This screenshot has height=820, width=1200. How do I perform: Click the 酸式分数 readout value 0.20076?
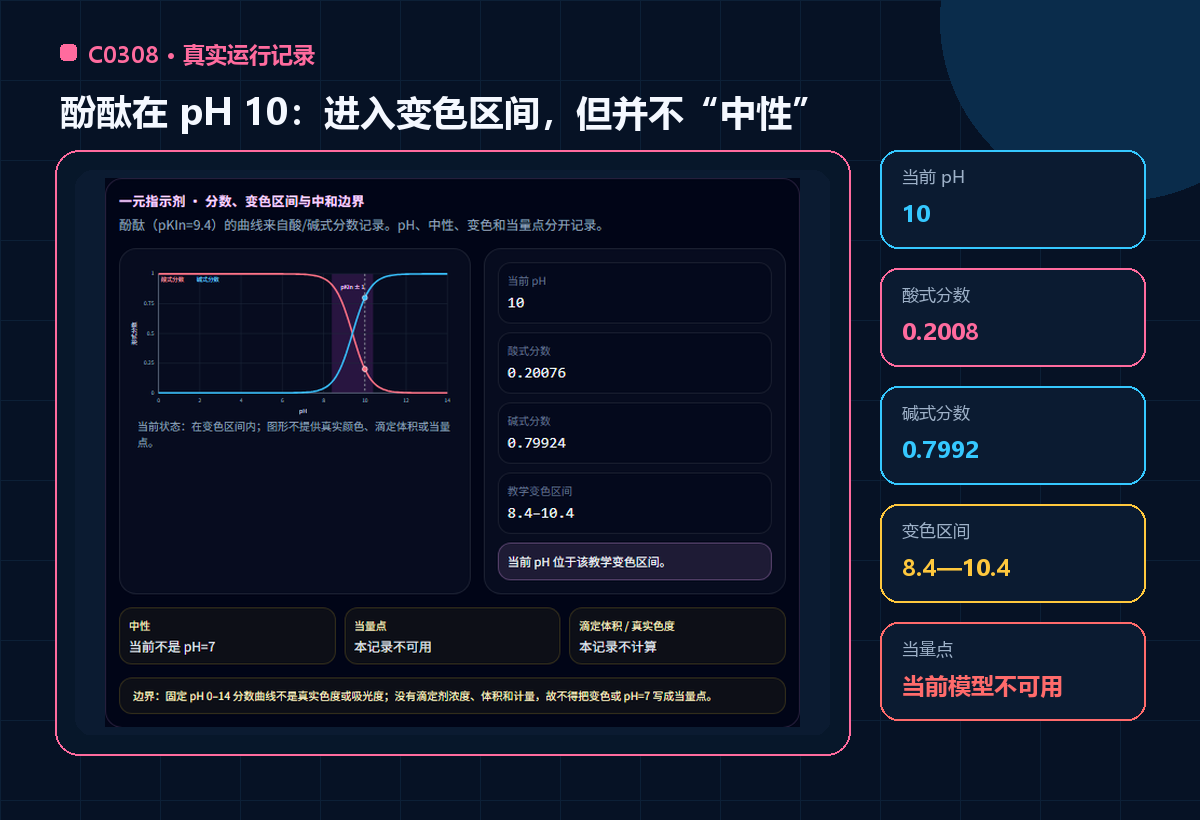coord(537,373)
